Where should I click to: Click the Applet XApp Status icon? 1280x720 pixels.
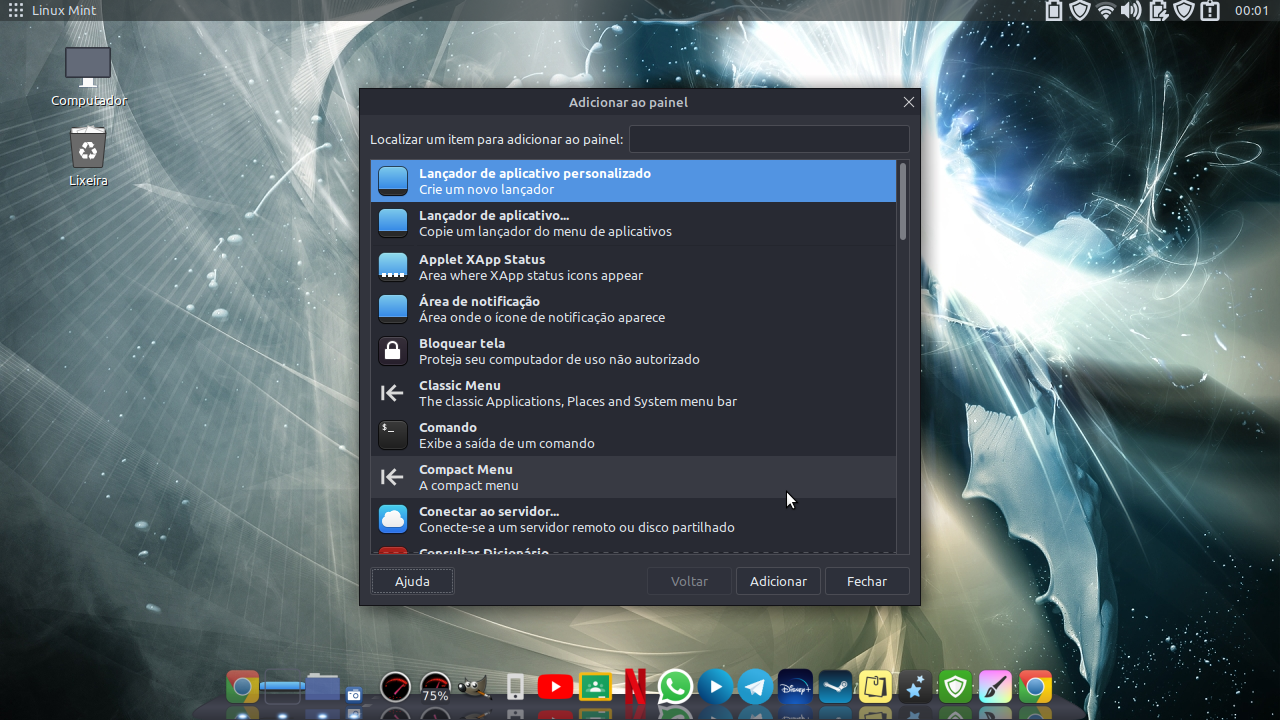pyautogui.click(x=393, y=267)
